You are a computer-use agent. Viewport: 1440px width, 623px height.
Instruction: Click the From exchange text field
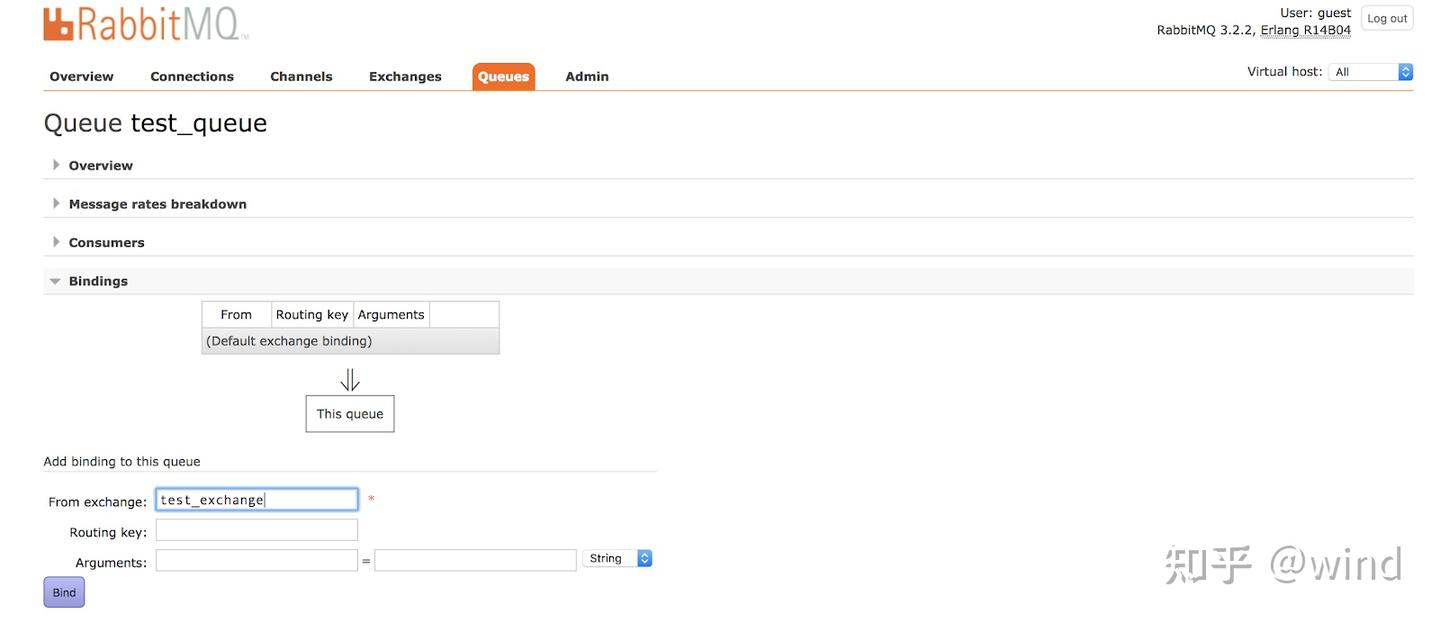(256, 498)
